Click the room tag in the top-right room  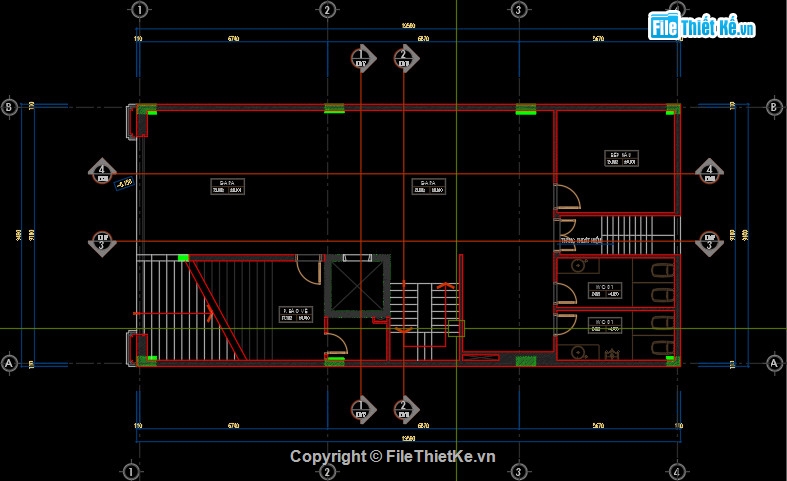click(621, 158)
